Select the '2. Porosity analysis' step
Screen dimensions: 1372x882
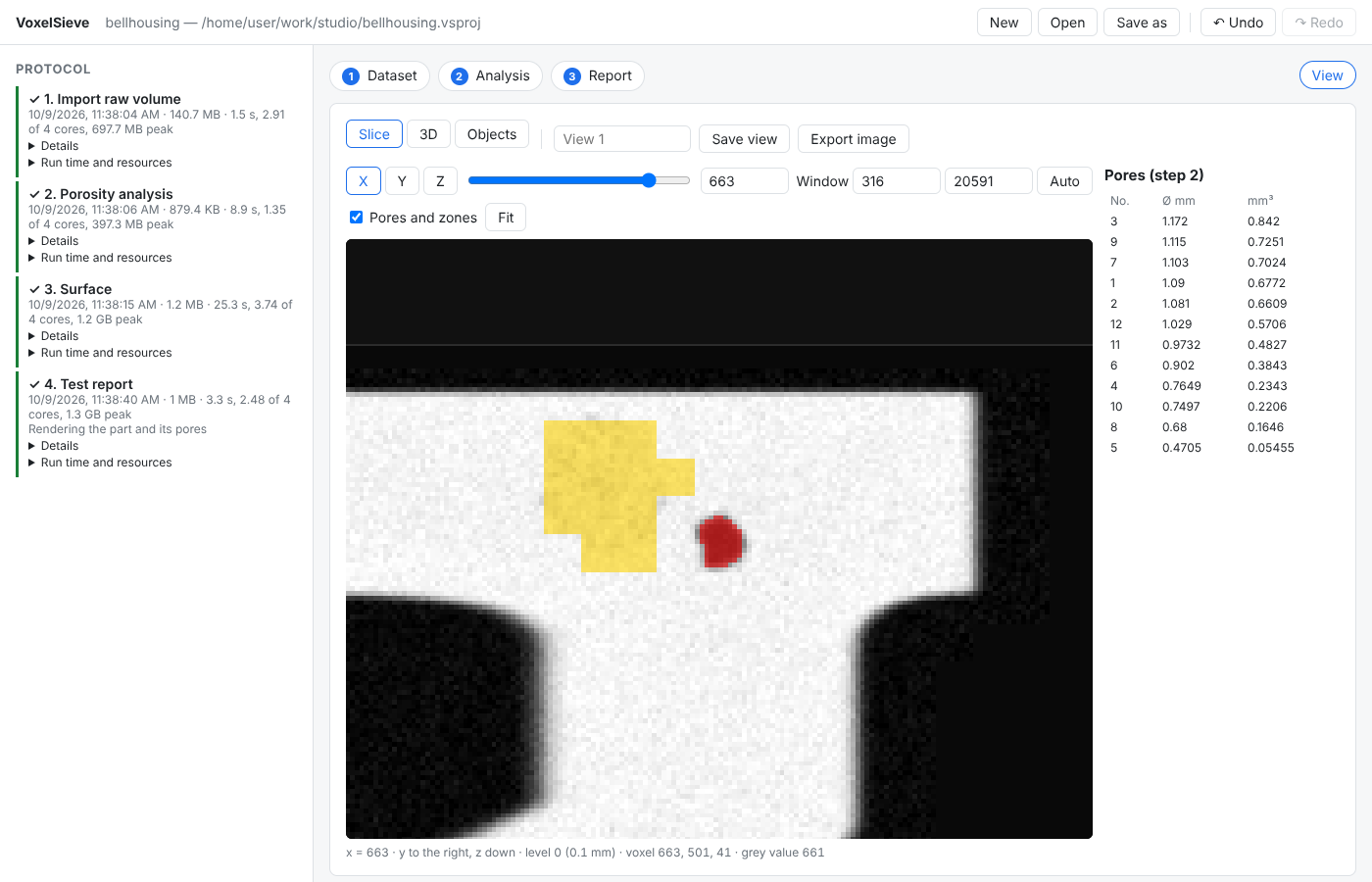tap(109, 194)
